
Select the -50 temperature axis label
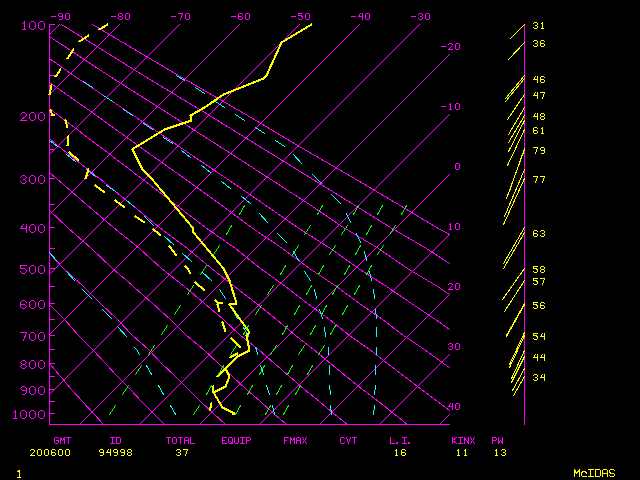(x=300, y=17)
